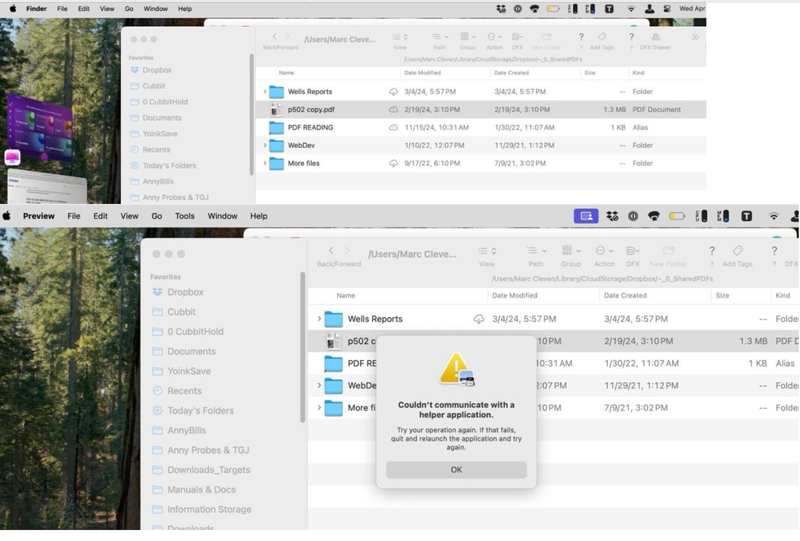The image size is (800, 541).
Task: Click cloud download icon on p502 copy.pdf row
Action: point(394,109)
